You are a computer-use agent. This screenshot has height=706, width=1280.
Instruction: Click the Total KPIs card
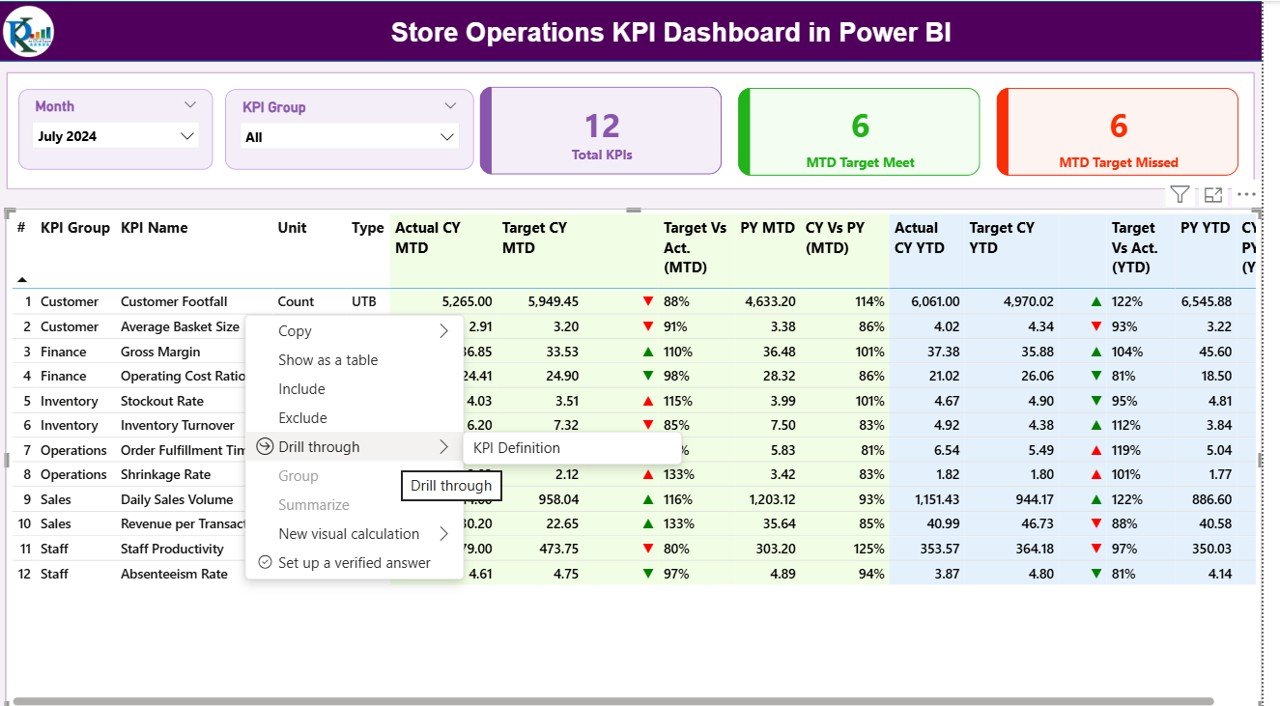[x=601, y=131]
